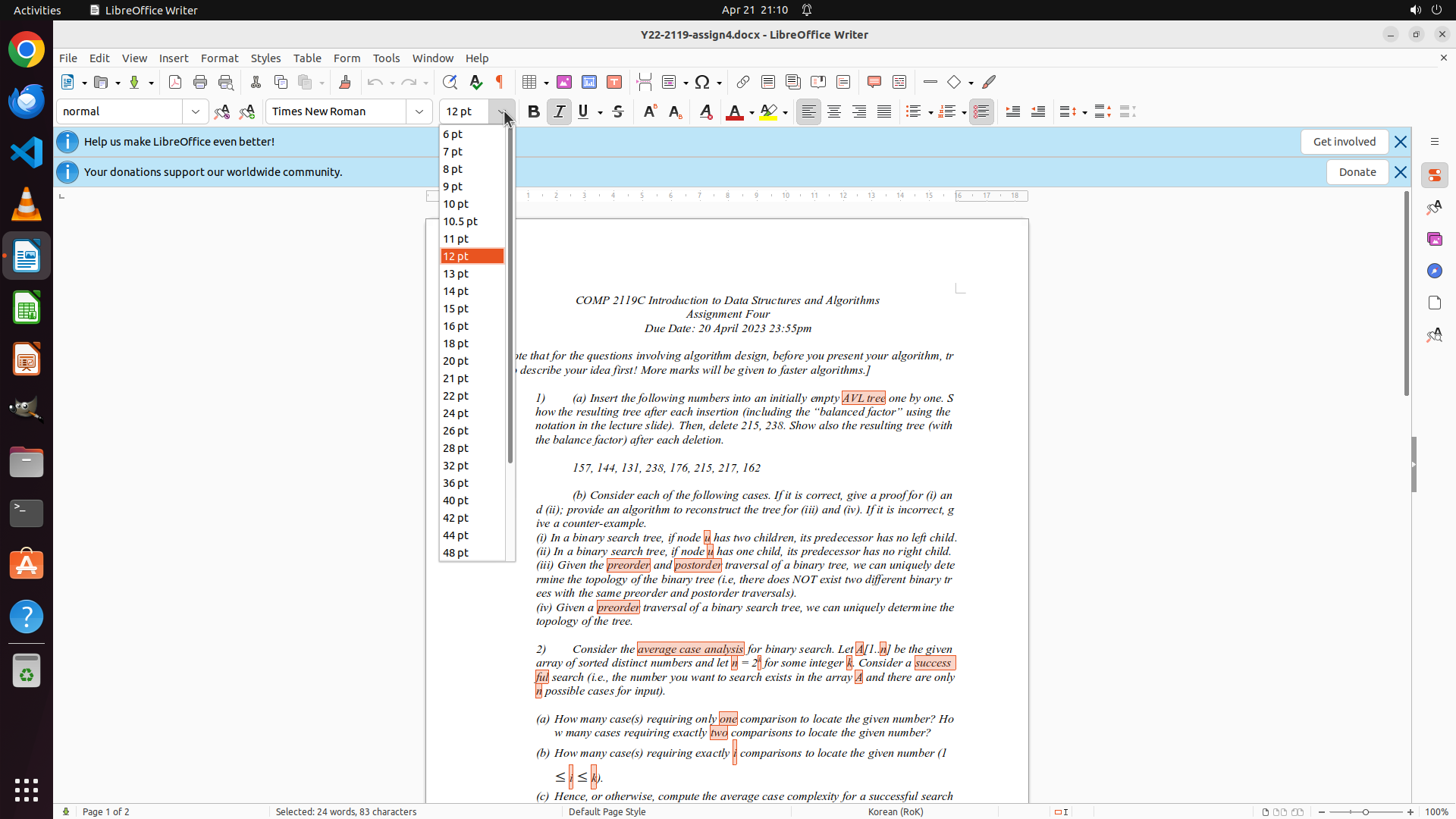Click the Donate button
The image size is (1456, 819).
pos(1357,172)
